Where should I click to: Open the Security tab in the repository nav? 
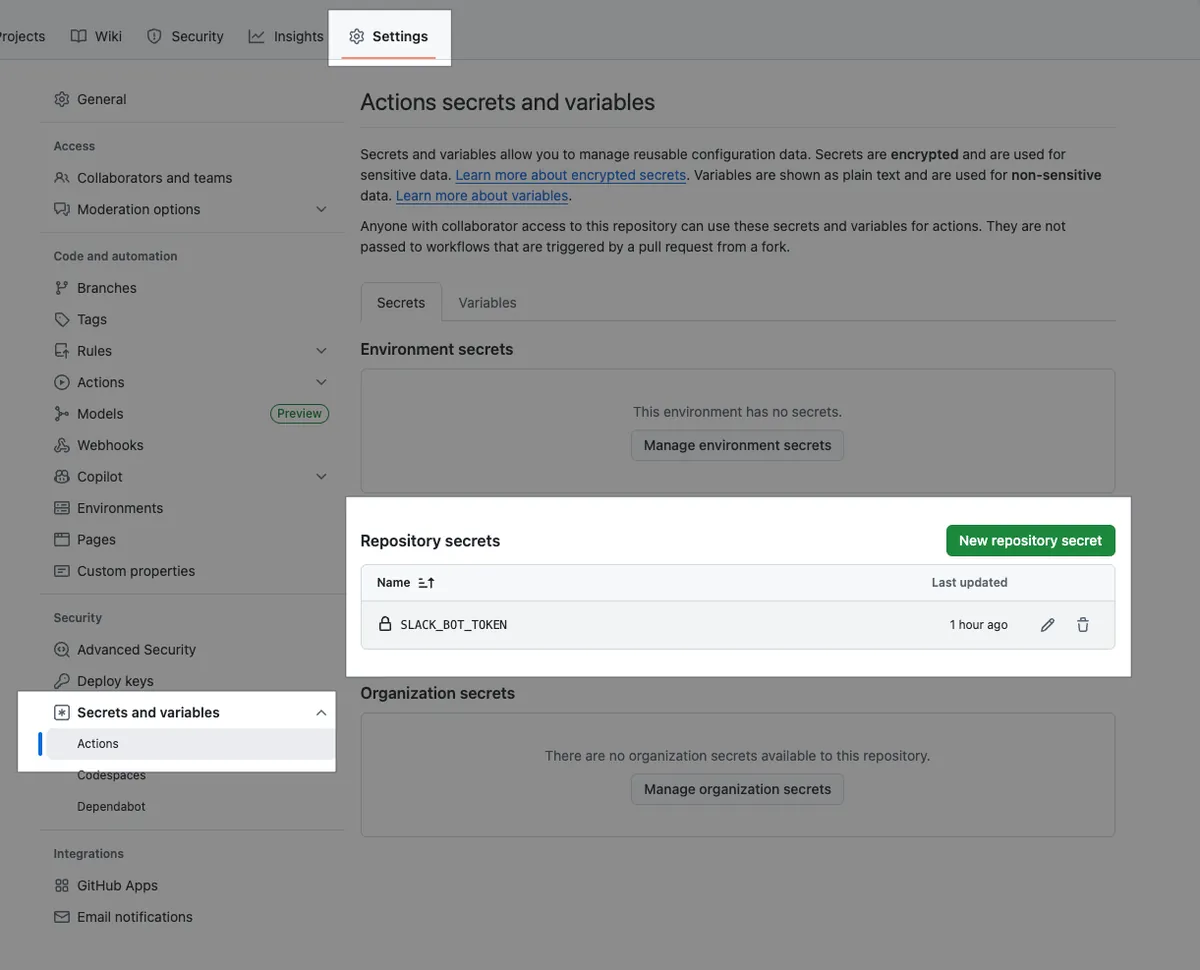185,36
